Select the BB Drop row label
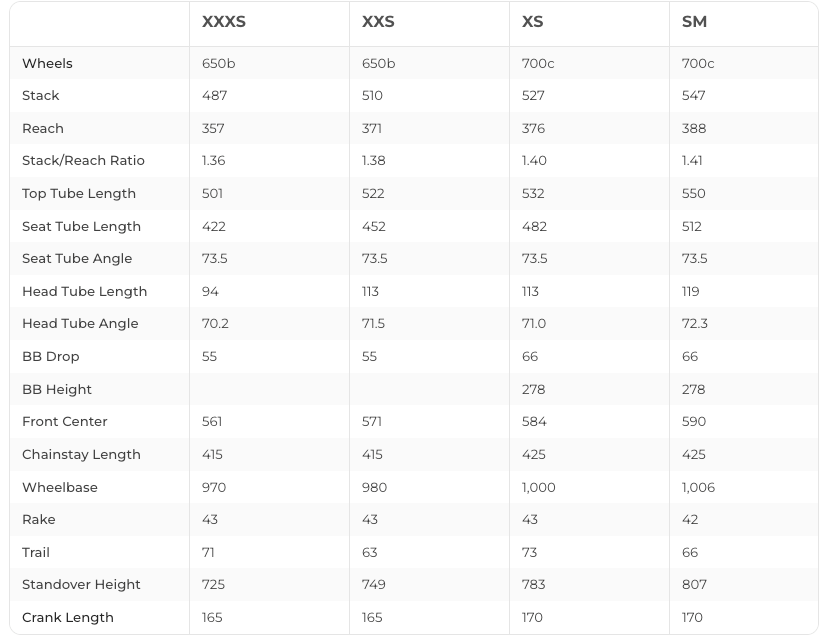823x642 pixels. click(50, 356)
